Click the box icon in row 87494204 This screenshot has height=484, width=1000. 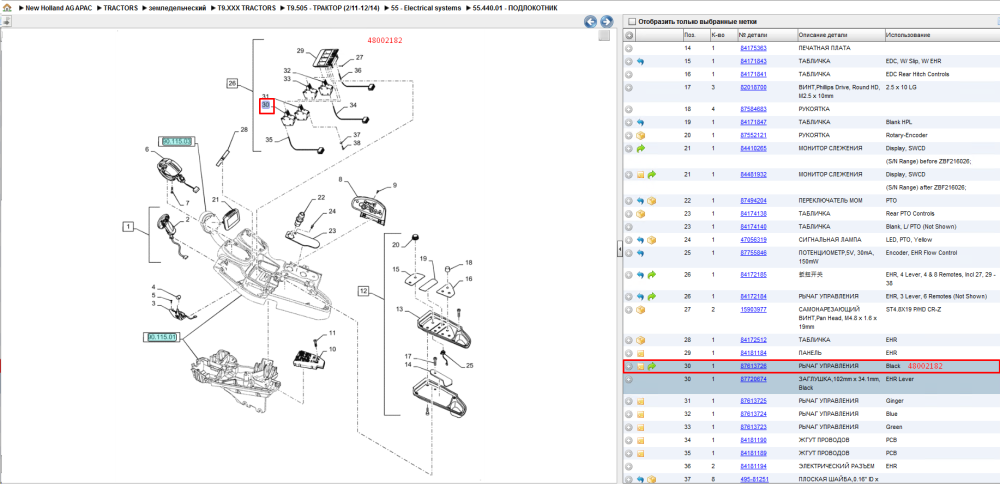(651, 201)
